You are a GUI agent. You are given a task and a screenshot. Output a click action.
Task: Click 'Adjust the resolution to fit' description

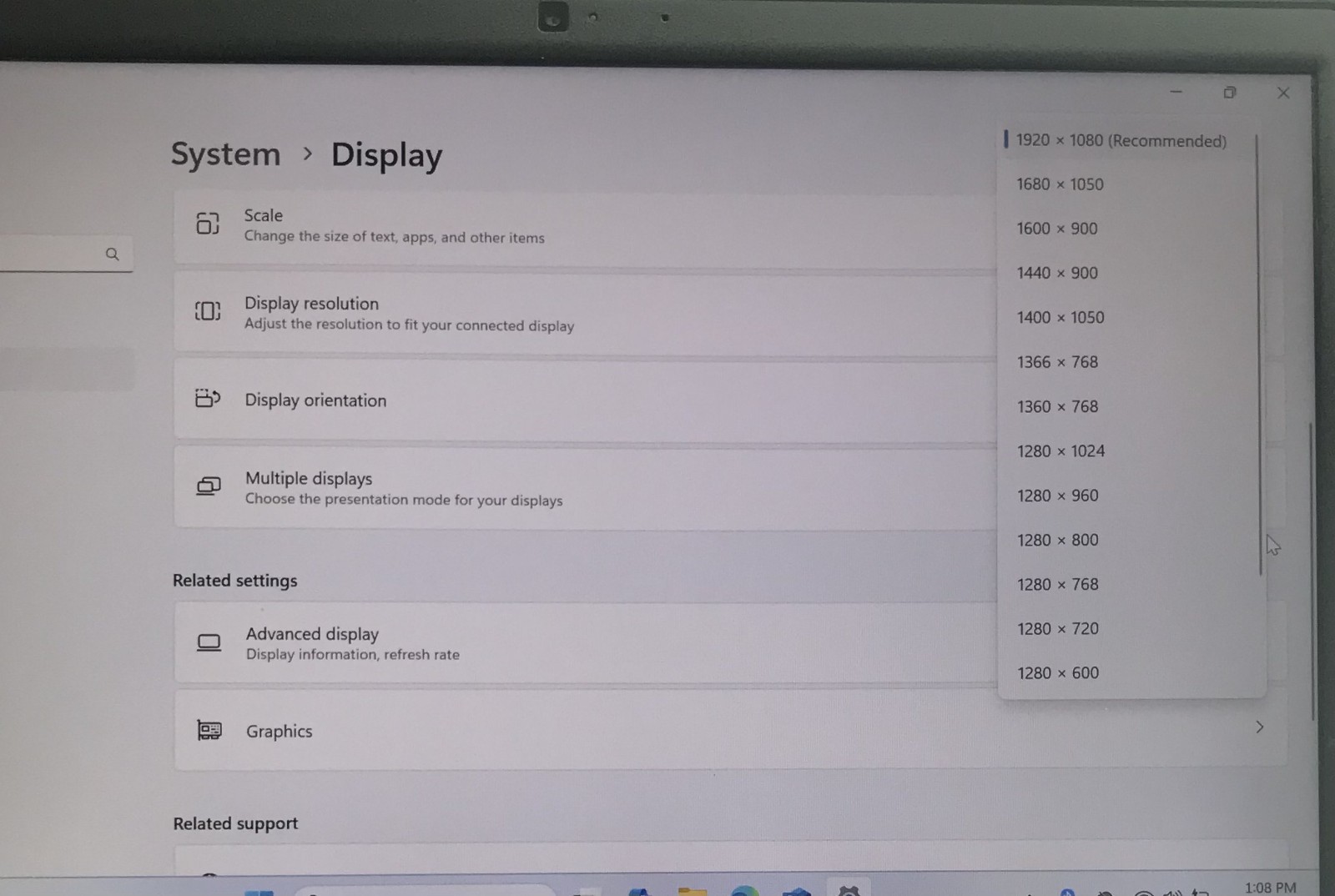[409, 325]
